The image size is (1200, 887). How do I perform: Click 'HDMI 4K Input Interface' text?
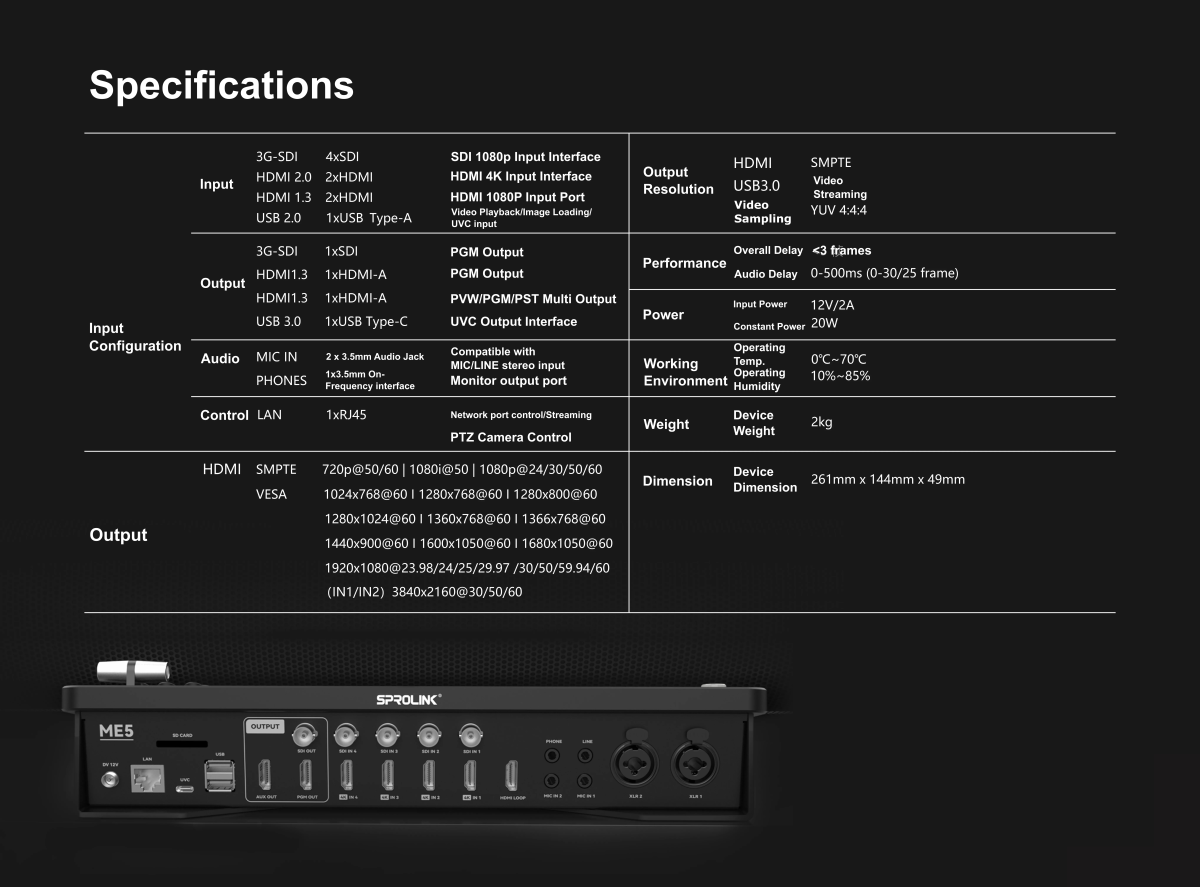pyautogui.click(x=521, y=176)
